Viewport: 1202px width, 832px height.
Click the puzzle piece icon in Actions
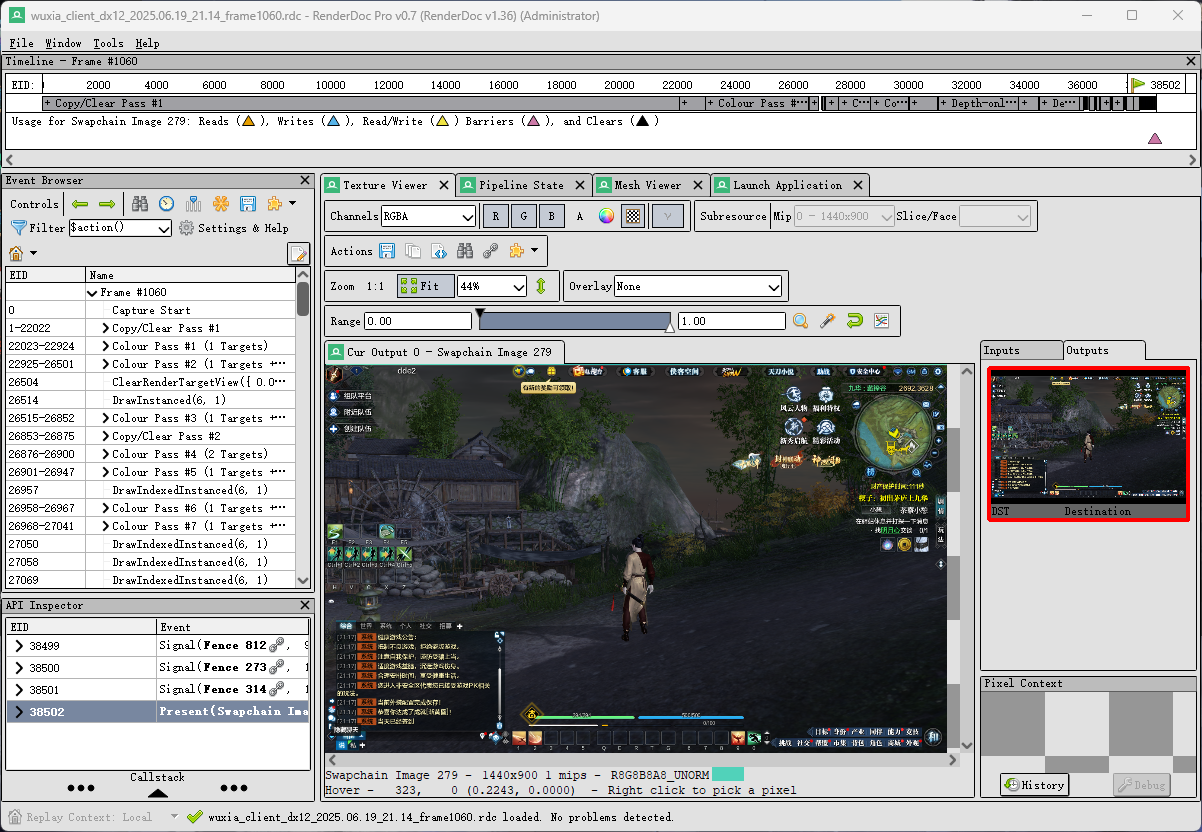pyautogui.click(x=517, y=251)
